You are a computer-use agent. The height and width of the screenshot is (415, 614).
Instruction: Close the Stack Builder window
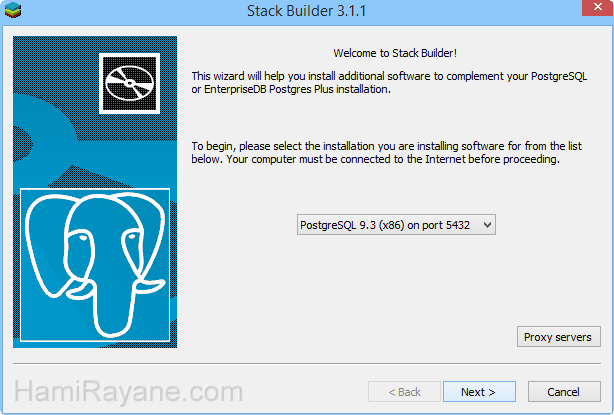[x=598, y=7]
